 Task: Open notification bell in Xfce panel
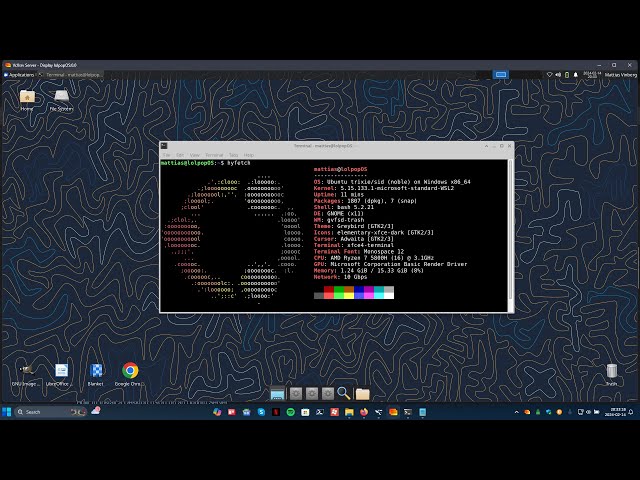(576, 75)
